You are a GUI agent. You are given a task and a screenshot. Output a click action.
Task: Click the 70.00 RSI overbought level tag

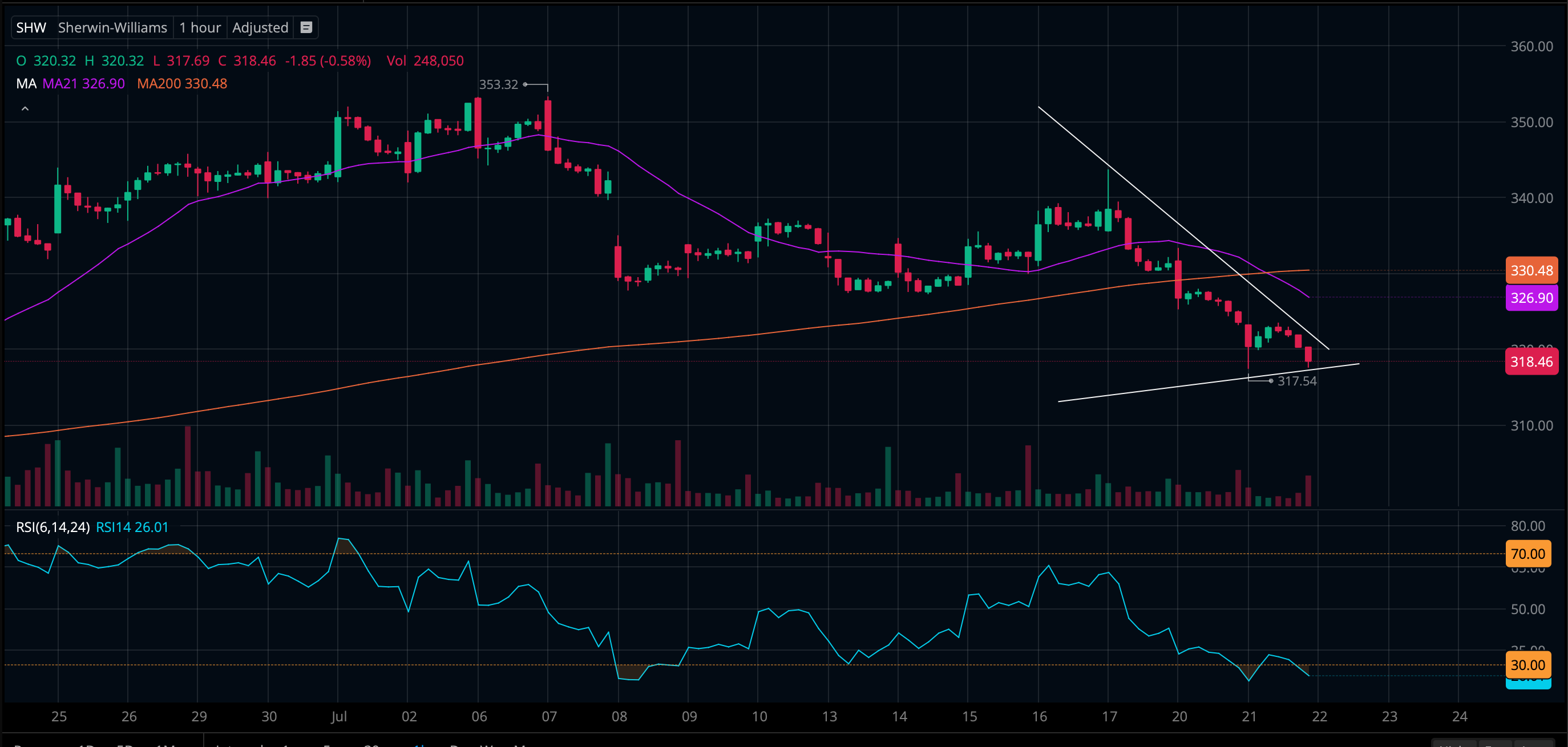click(x=1528, y=554)
